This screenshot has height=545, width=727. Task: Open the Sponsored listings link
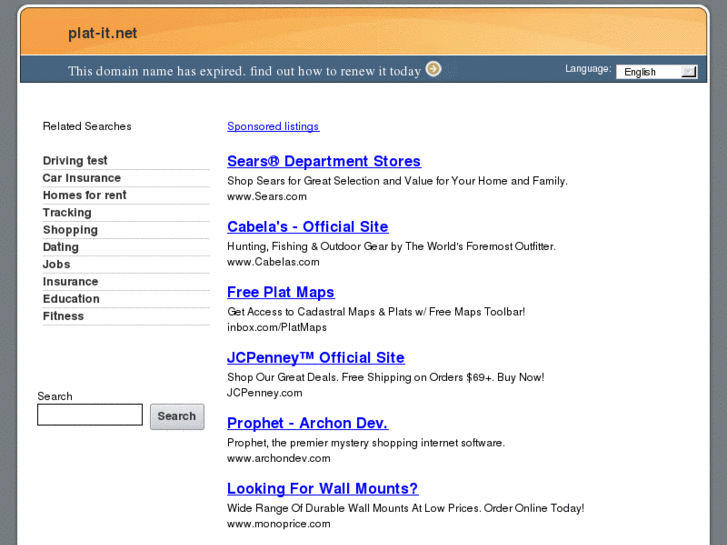(273, 126)
